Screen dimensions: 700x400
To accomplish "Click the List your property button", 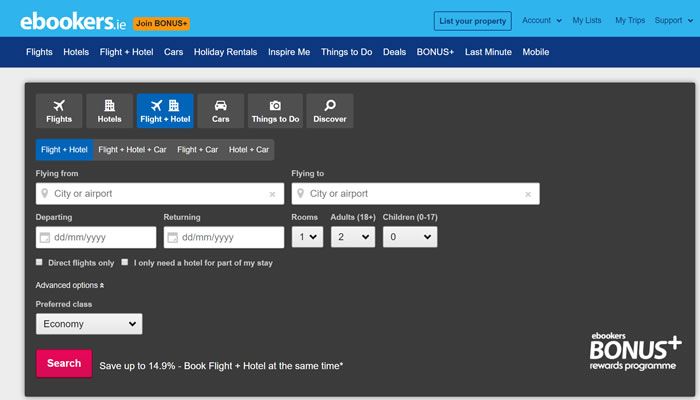I will click(472, 21).
